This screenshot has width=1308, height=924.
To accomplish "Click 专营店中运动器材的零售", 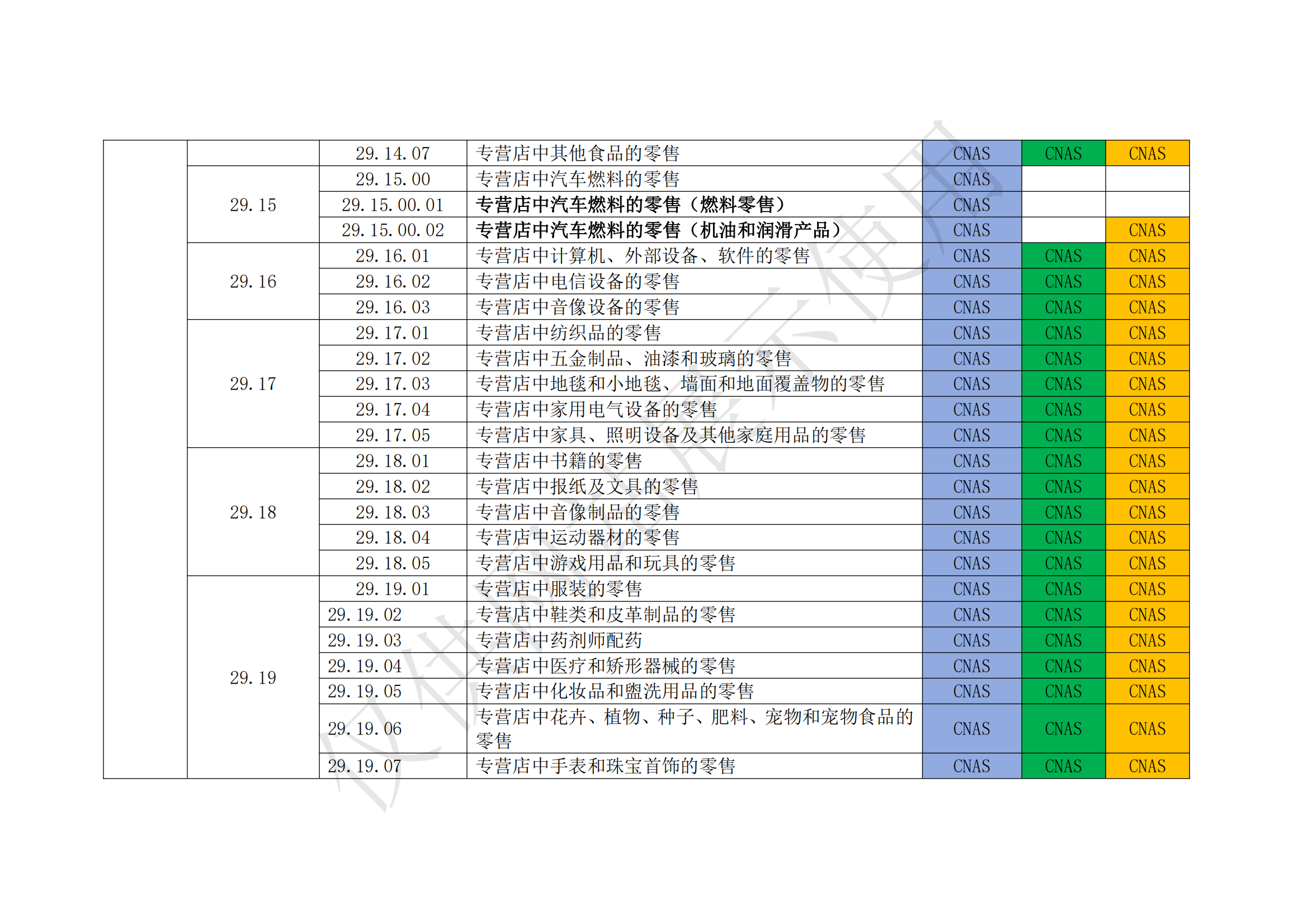I will [578, 537].
